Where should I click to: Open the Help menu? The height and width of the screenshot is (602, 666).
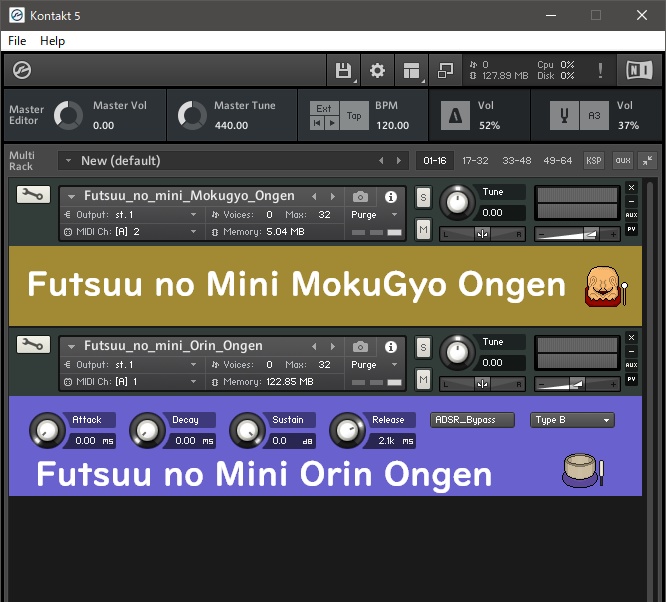tap(53, 41)
